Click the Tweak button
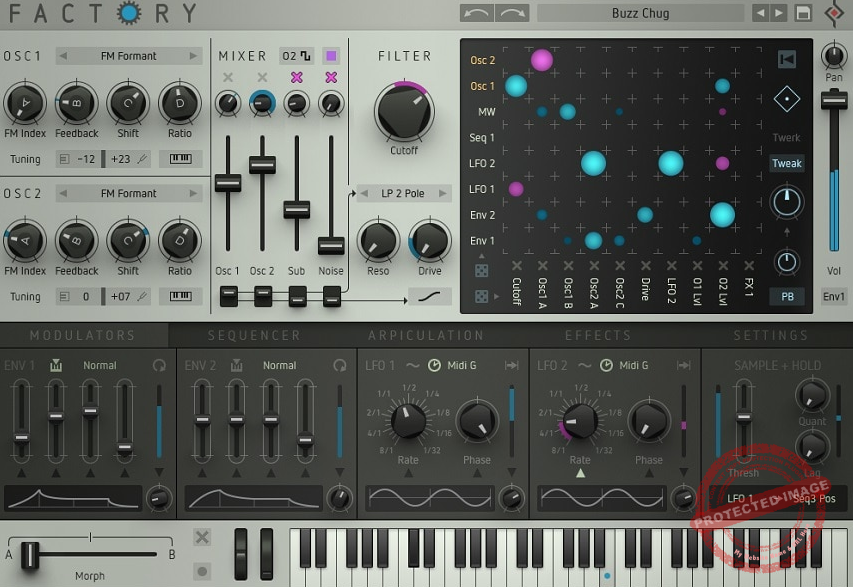The width and height of the screenshot is (853, 587). point(787,163)
